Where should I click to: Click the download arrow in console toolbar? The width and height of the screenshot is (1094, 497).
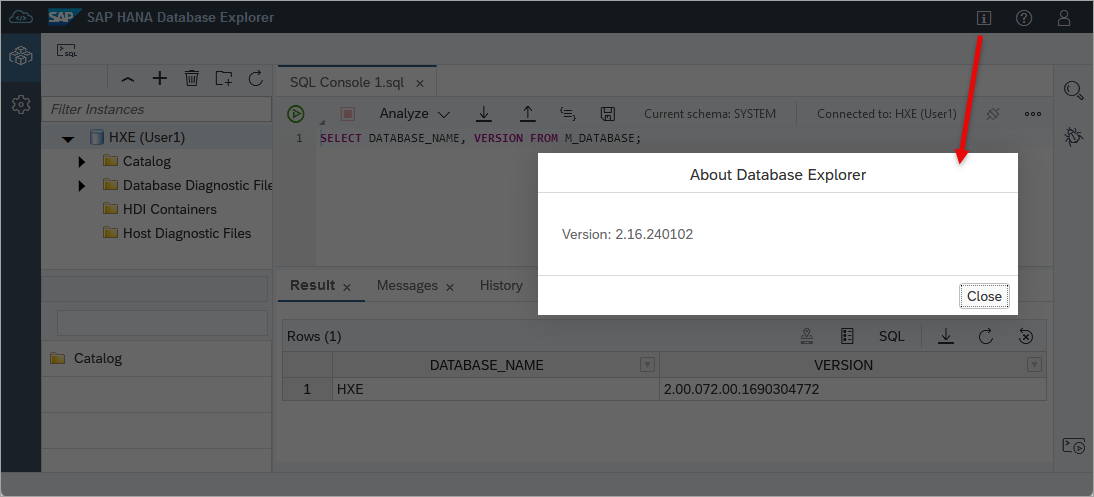point(483,113)
